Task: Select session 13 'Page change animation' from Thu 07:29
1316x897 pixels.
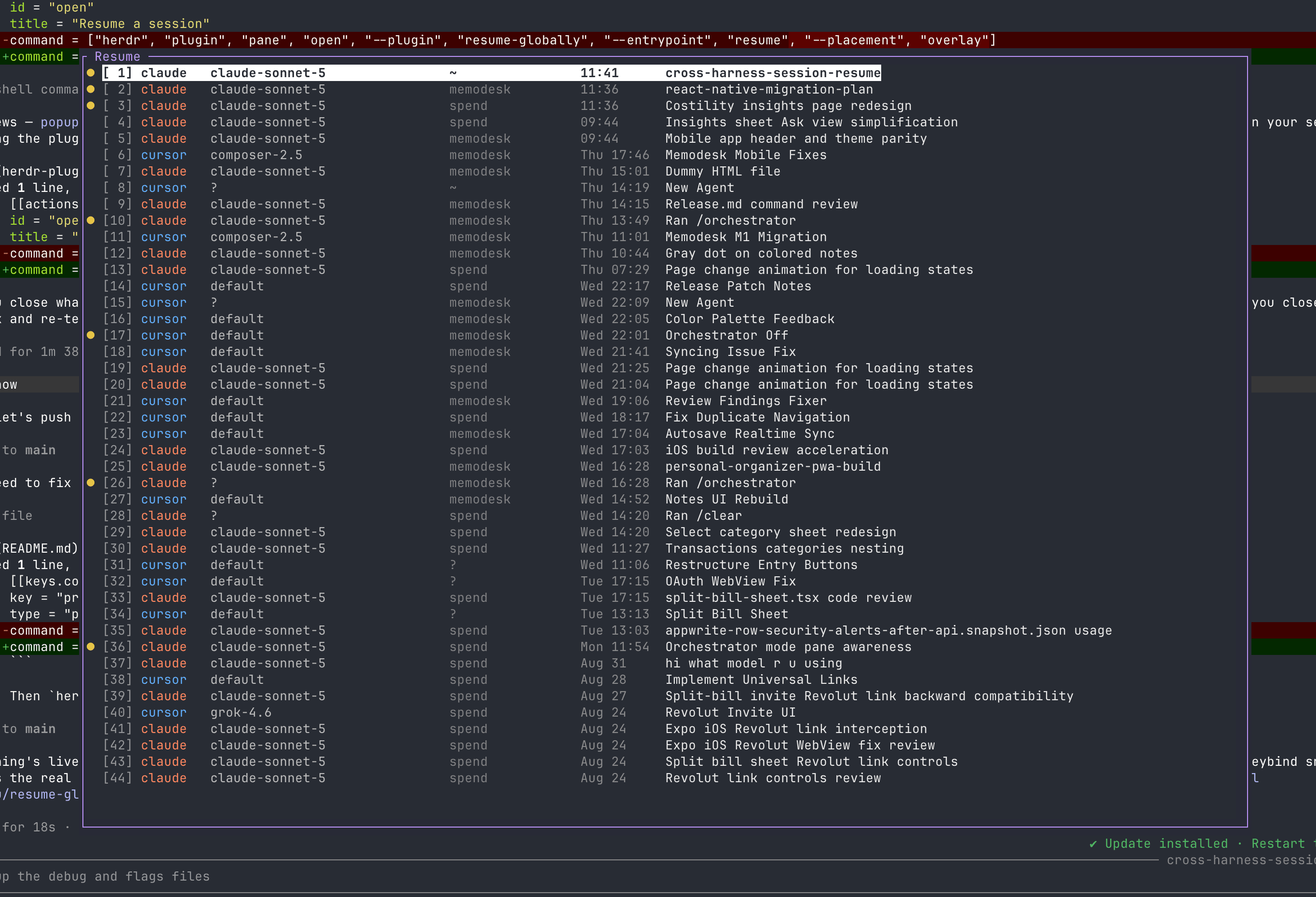Action: (x=538, y=270)
